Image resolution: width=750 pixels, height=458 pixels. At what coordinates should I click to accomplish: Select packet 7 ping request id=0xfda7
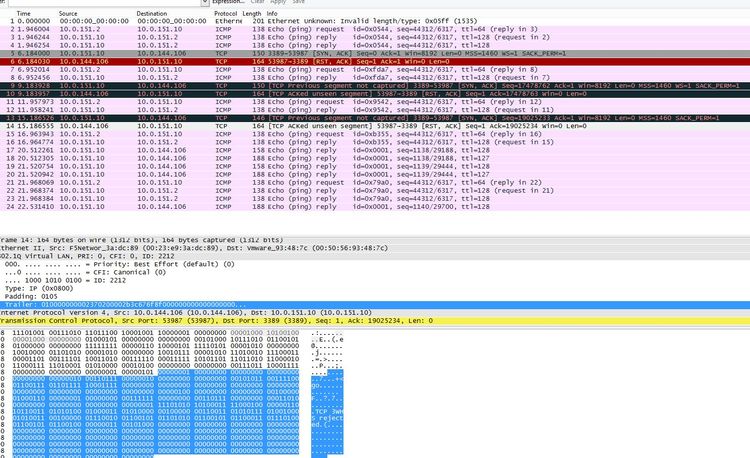375,70
